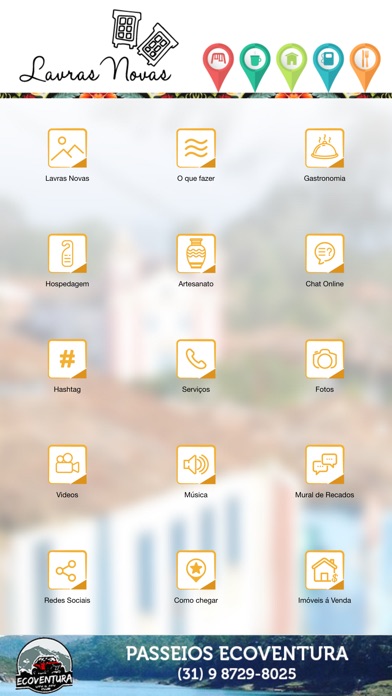
Task: Tap the 'Chat Online' label
Action: click(x=325, y=284)
